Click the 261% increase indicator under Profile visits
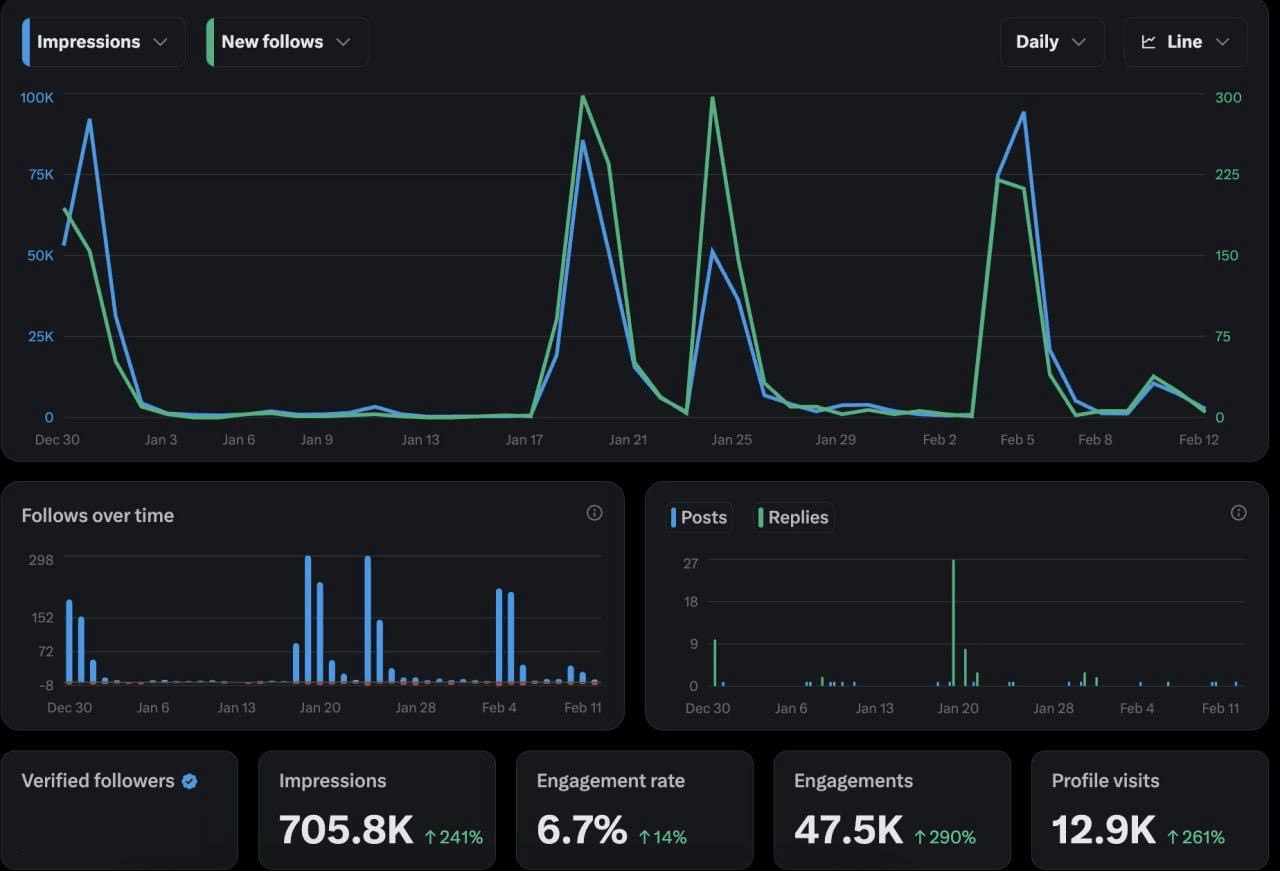The height and width of the screenshot is (871, 1280). pyautogui.click(x=1195, y=837)
